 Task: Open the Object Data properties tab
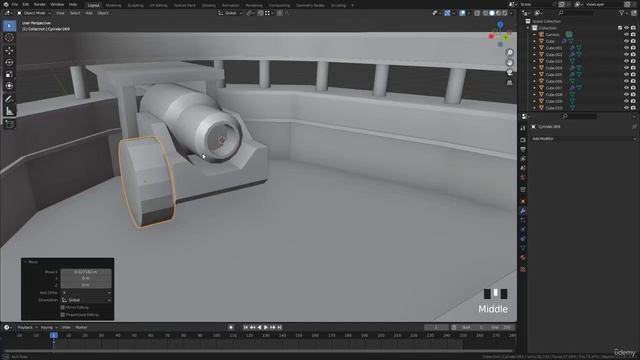[x=523, y=248]
